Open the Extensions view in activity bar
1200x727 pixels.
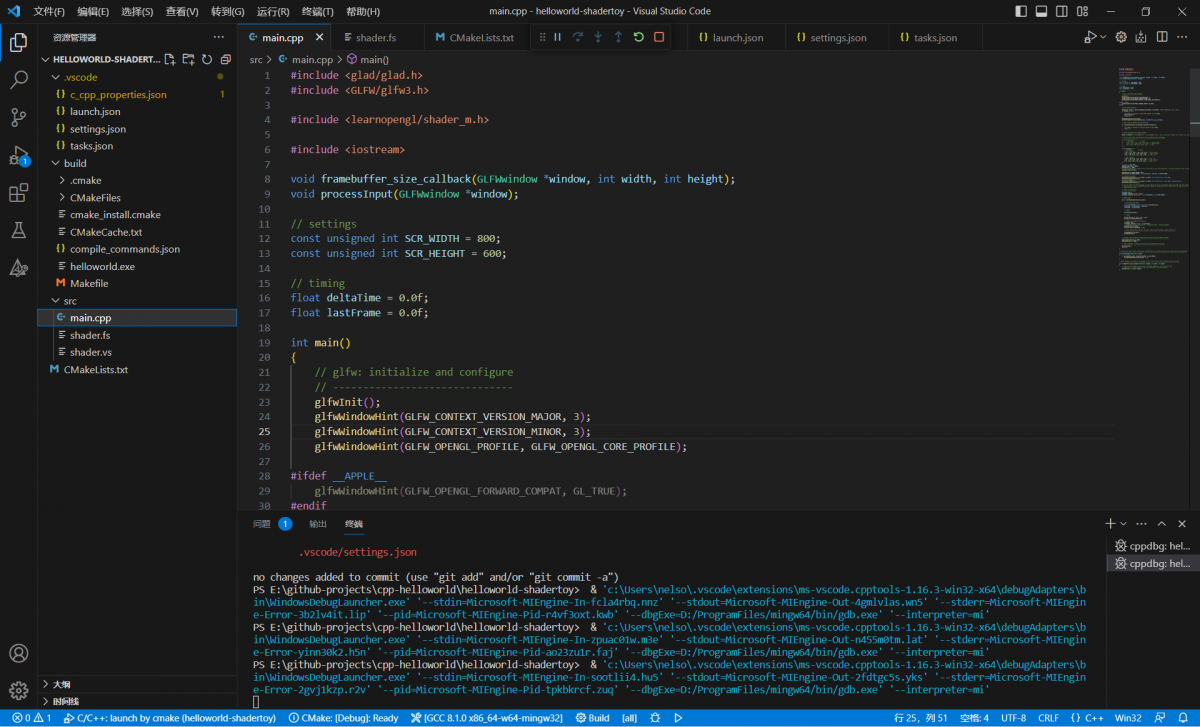point(18,193)
